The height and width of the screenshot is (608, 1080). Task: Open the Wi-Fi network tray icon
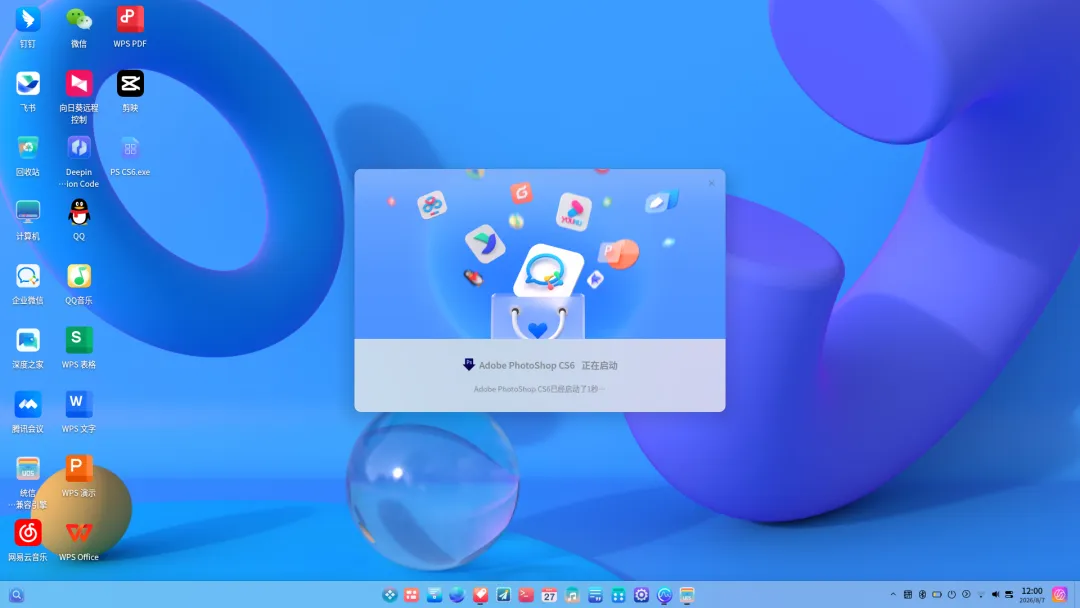[981, 594]
